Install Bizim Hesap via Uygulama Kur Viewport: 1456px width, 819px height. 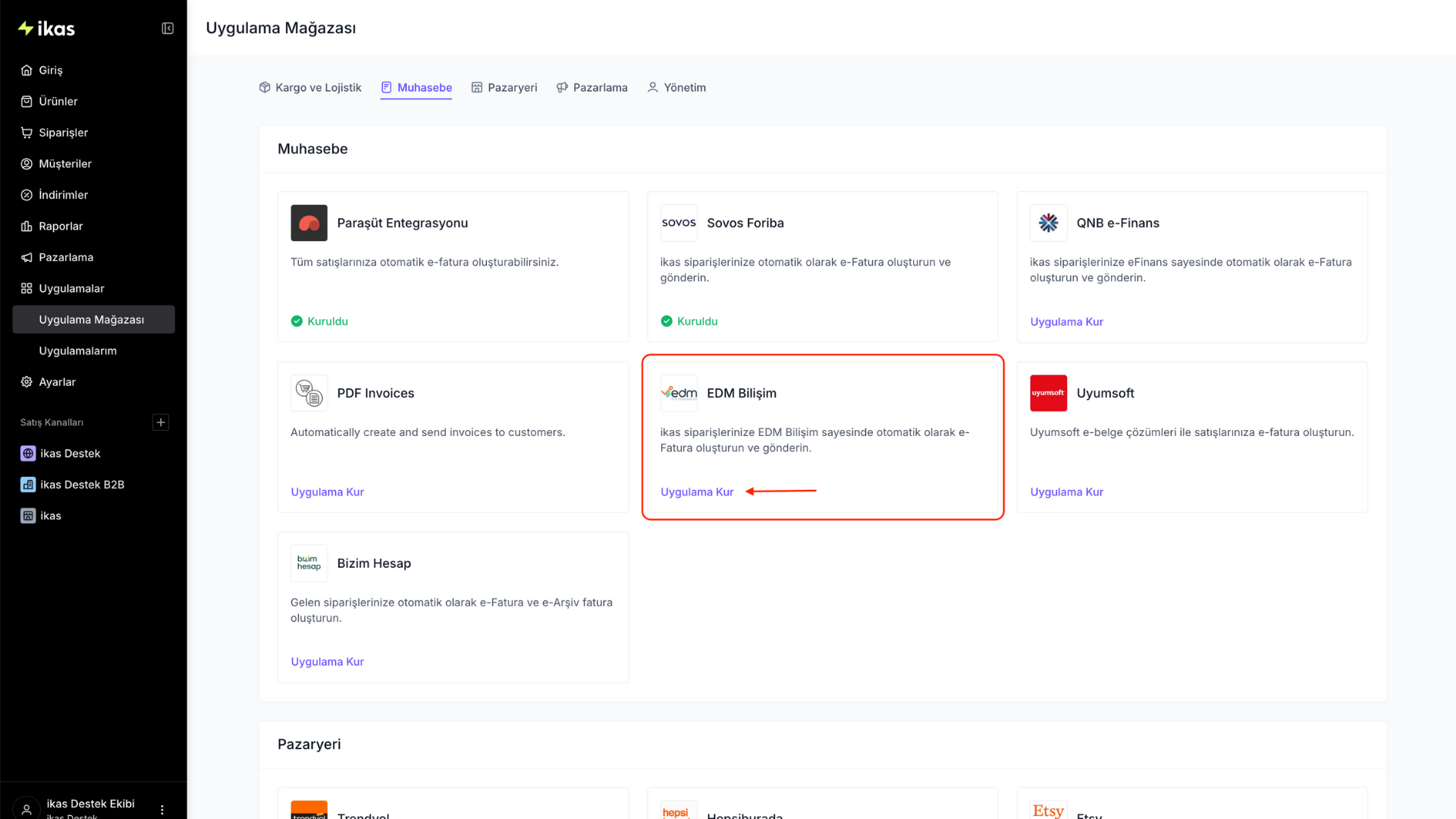pos(327,661)
